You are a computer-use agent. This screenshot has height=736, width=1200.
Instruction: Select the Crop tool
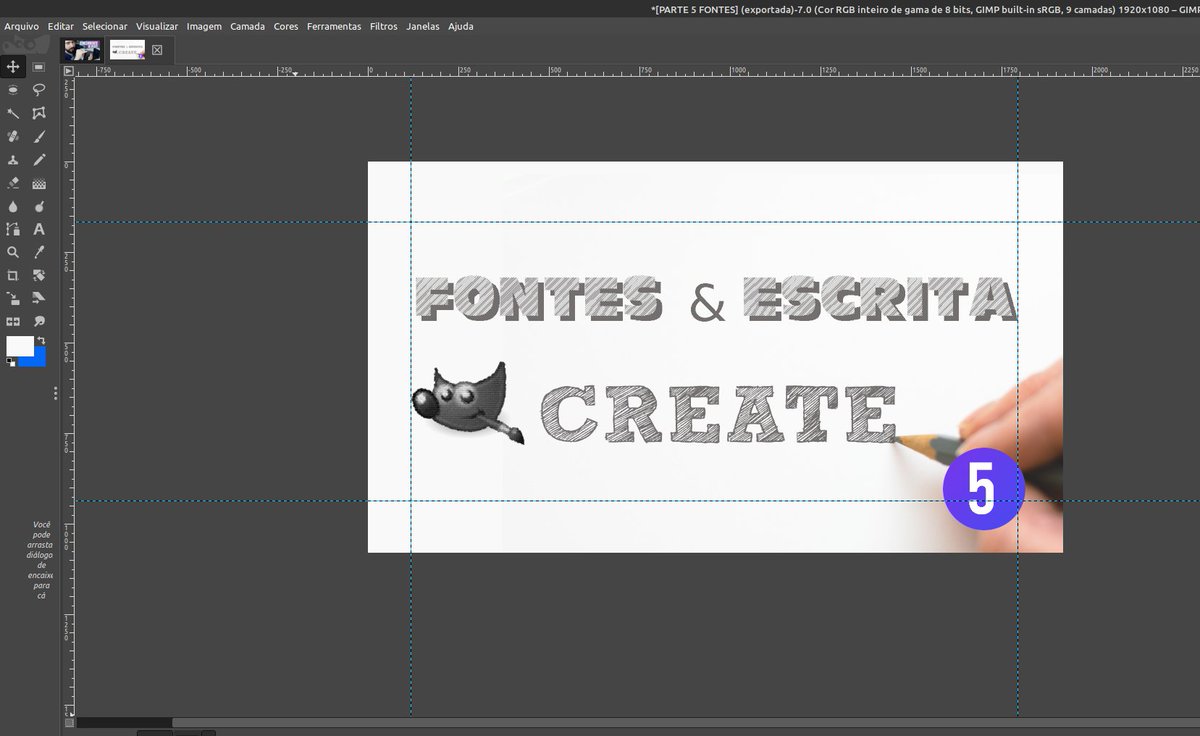tap(13, 275)
